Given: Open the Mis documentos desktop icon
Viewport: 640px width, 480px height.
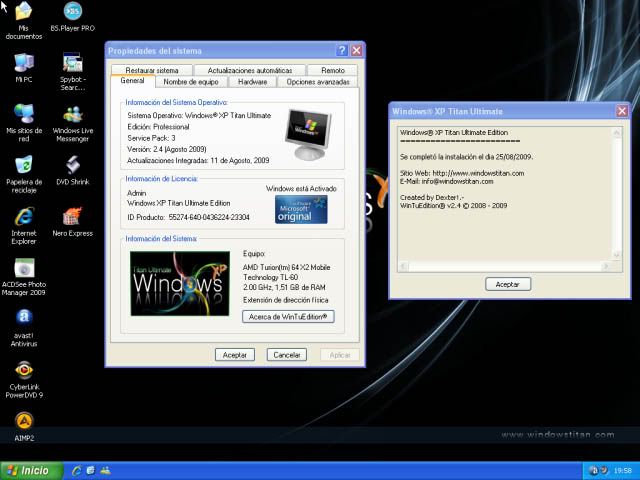Looking at the screenshot, I should coord(24,20).
